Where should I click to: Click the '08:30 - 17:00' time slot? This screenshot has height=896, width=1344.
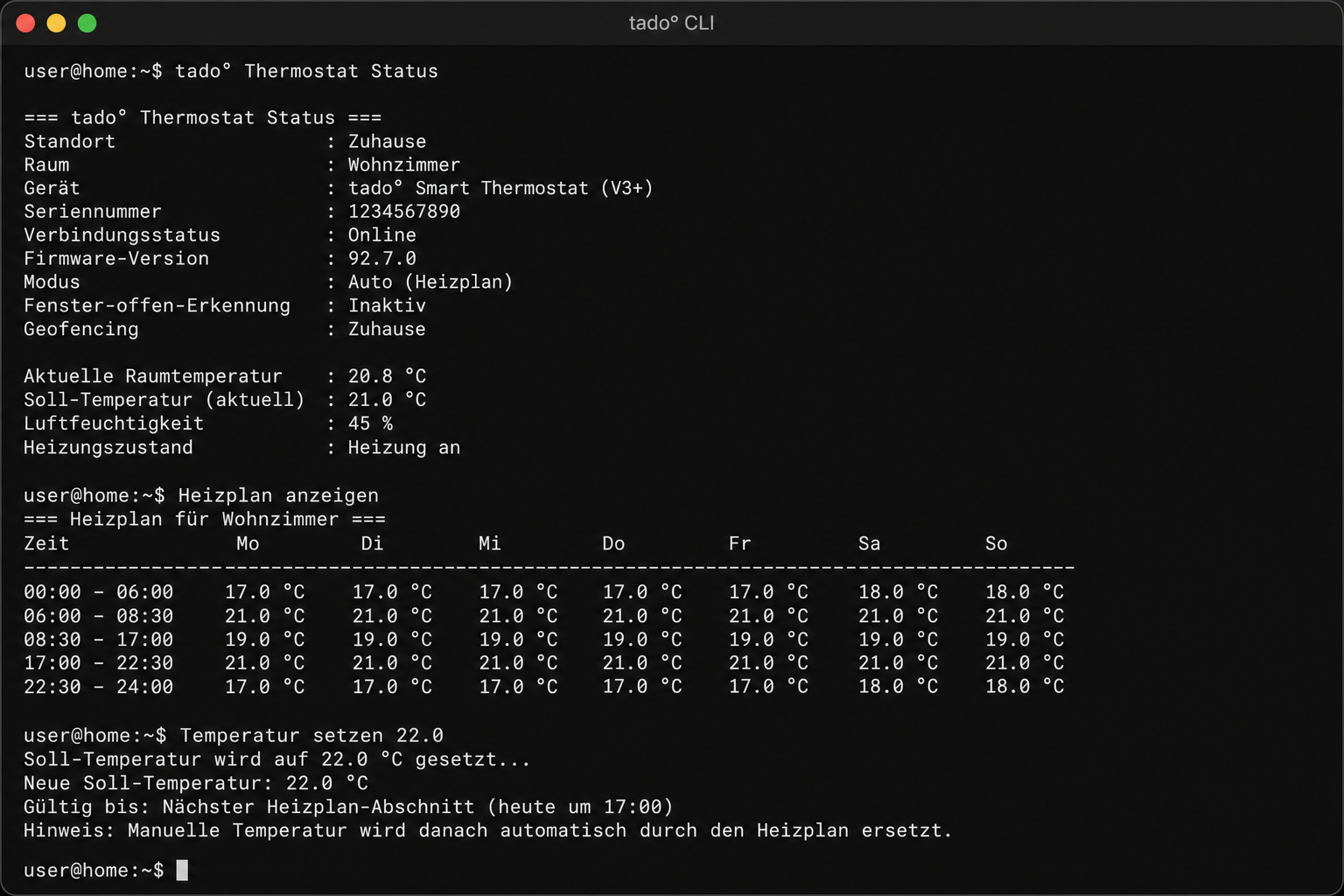(98, 640)
